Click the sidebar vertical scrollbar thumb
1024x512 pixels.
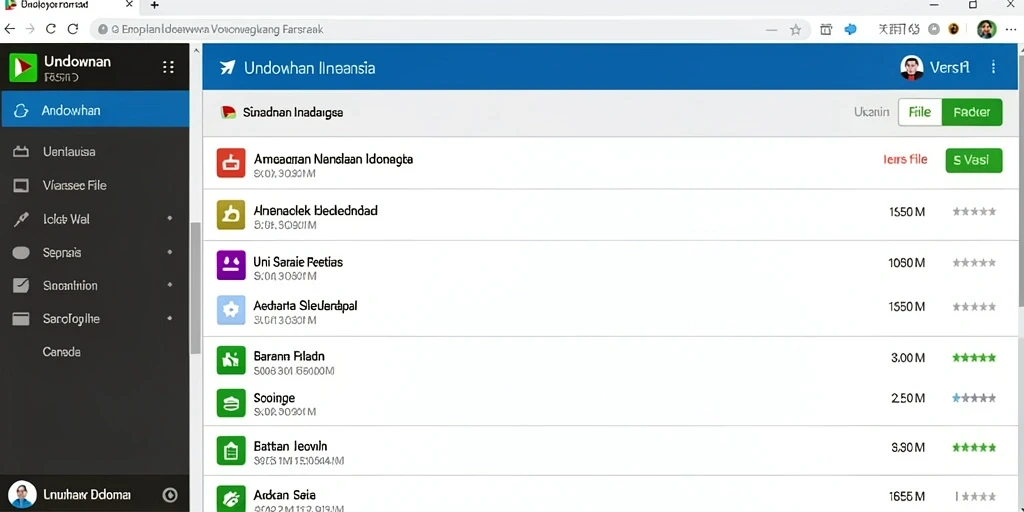(195, 287)
